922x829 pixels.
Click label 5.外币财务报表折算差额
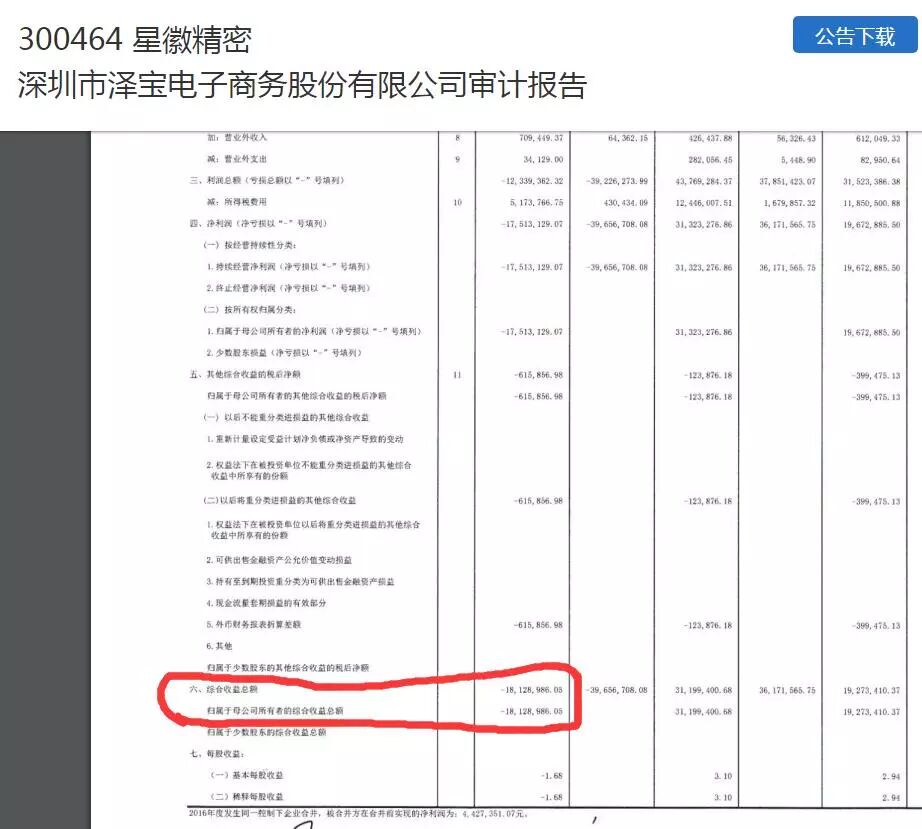point(254,624)
